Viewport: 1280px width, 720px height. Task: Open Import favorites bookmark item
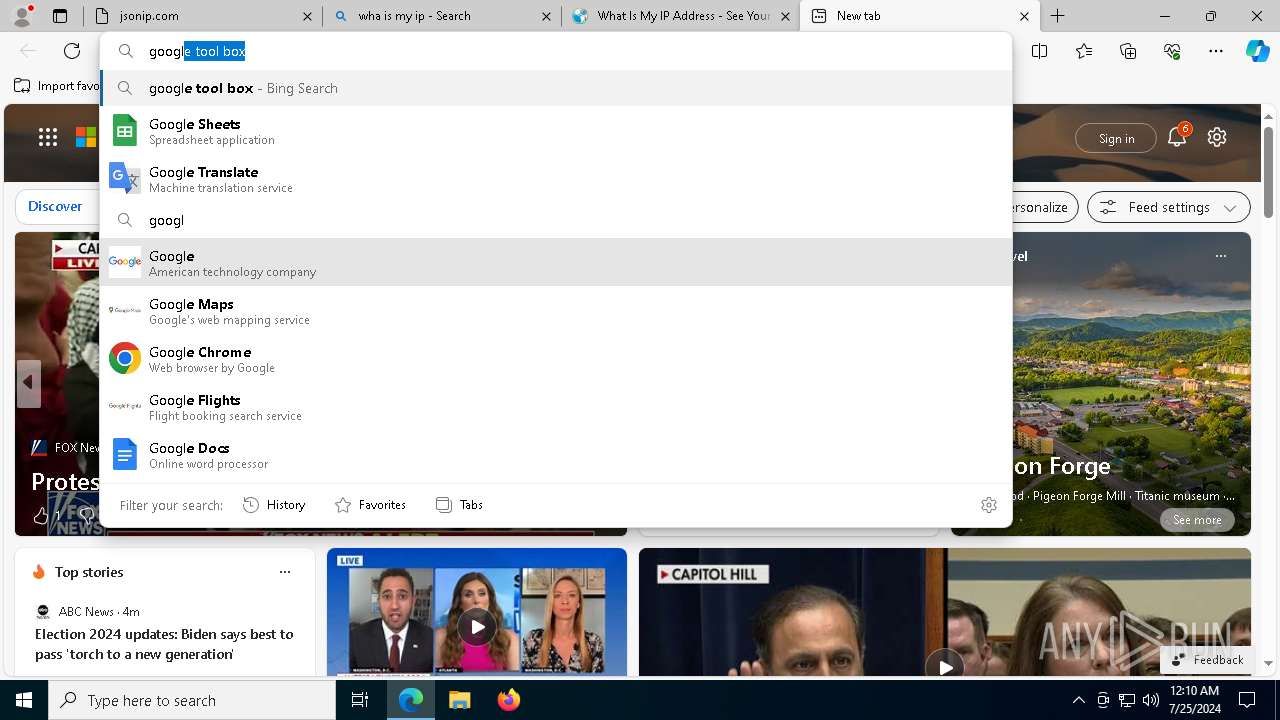(57, 86)
